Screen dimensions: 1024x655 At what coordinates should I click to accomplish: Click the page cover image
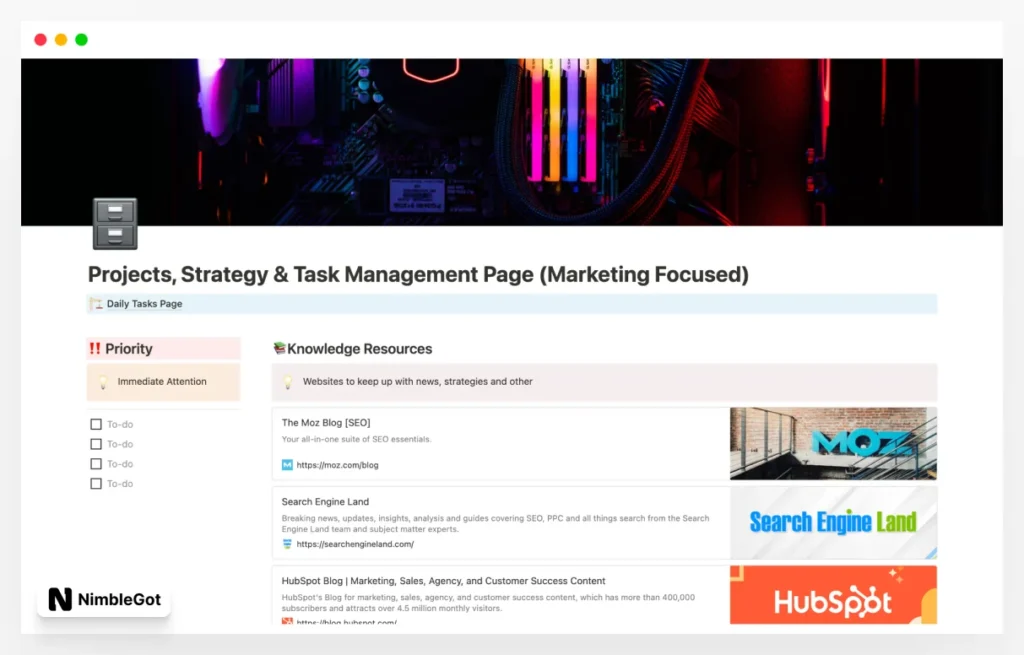(x=512, y=140)
